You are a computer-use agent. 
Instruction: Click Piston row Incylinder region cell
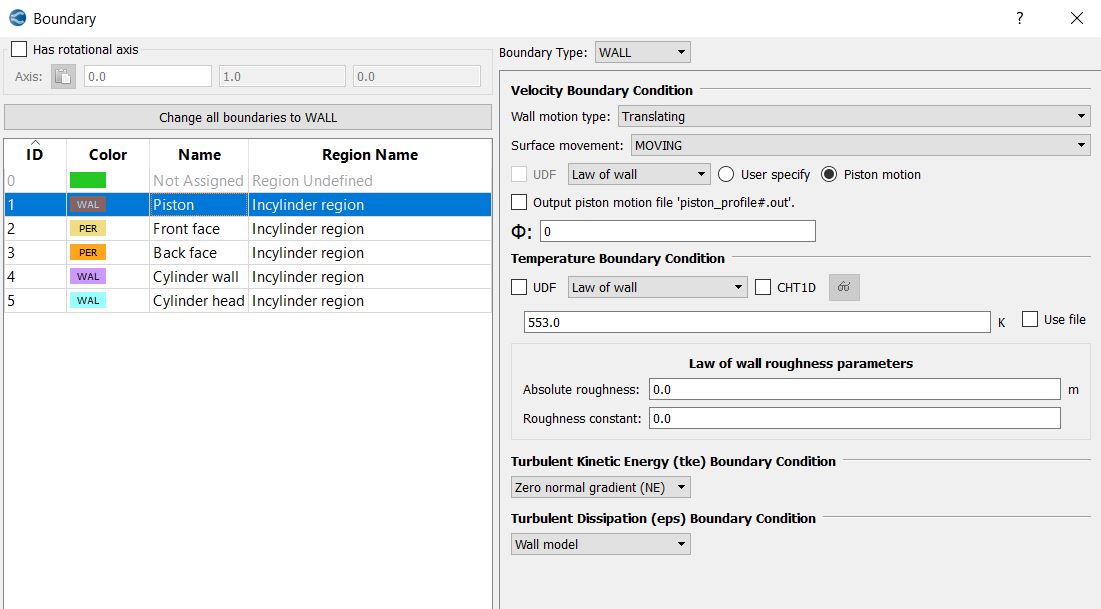click(x=370, y=204)
